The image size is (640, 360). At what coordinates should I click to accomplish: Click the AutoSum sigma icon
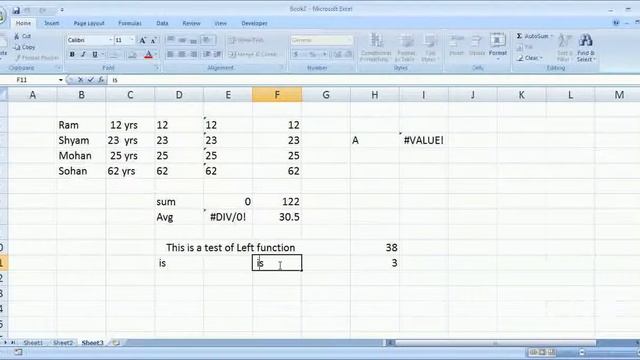click(519, 36)
